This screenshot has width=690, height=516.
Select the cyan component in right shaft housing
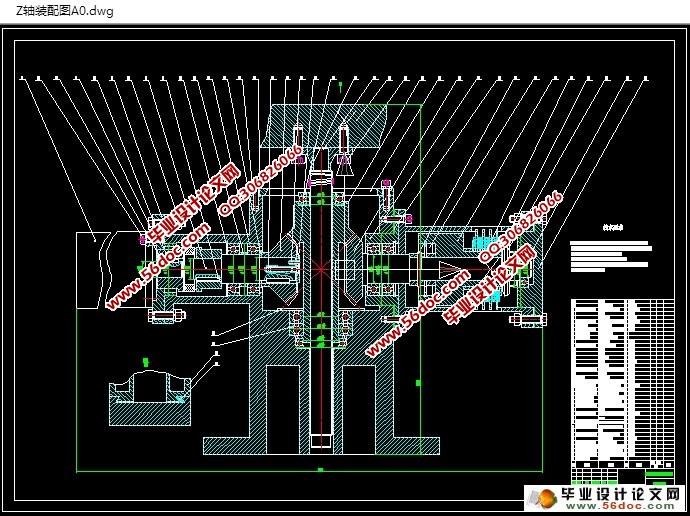(487, 242)
